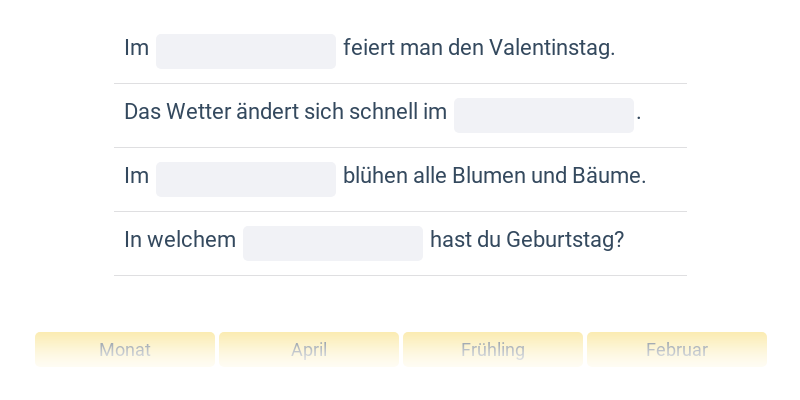Select the April word tile
This screenshot has width=800, height=400.
click(309, 350)
